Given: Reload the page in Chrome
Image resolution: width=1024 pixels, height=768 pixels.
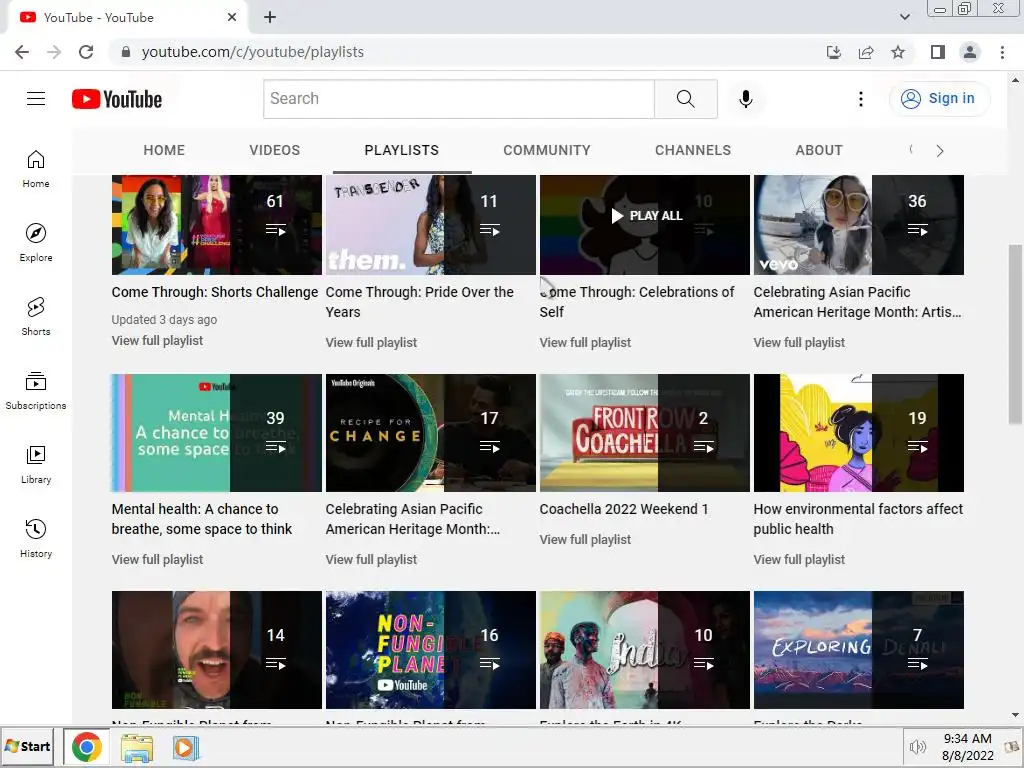Looking at the screenshot, I should point(86,52).
